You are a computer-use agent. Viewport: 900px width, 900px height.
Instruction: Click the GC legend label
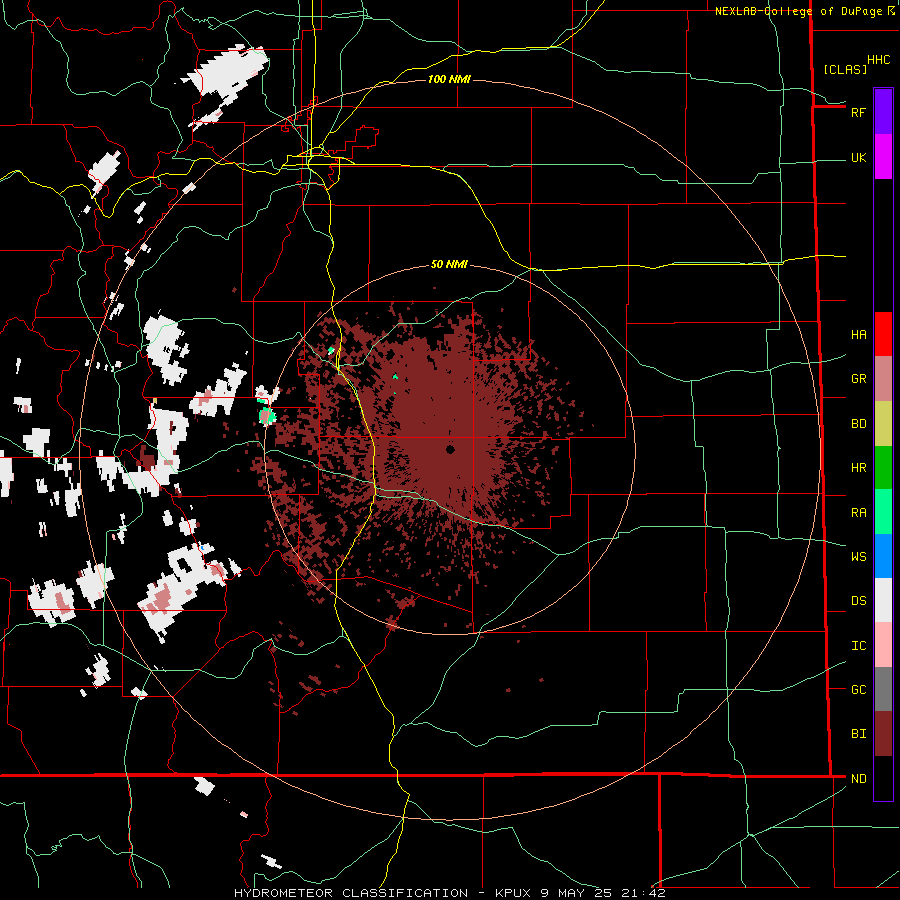858,689
